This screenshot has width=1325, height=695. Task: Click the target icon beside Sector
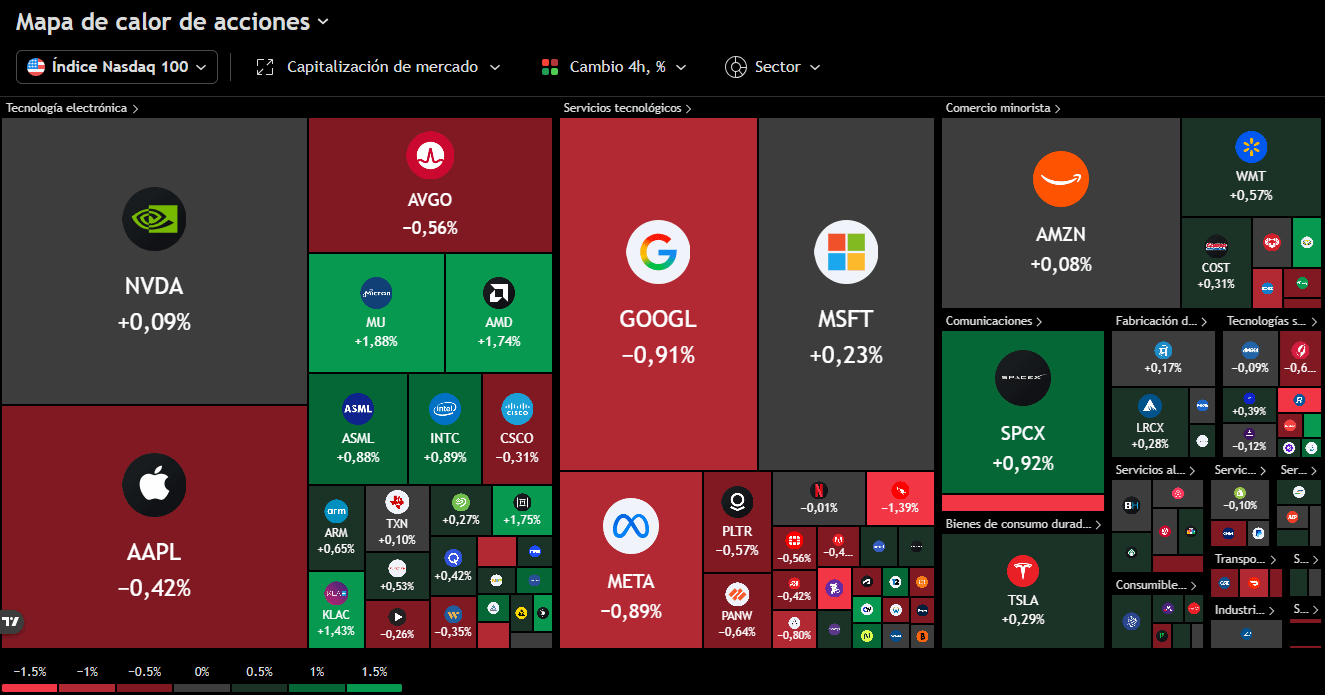[736, 67]
